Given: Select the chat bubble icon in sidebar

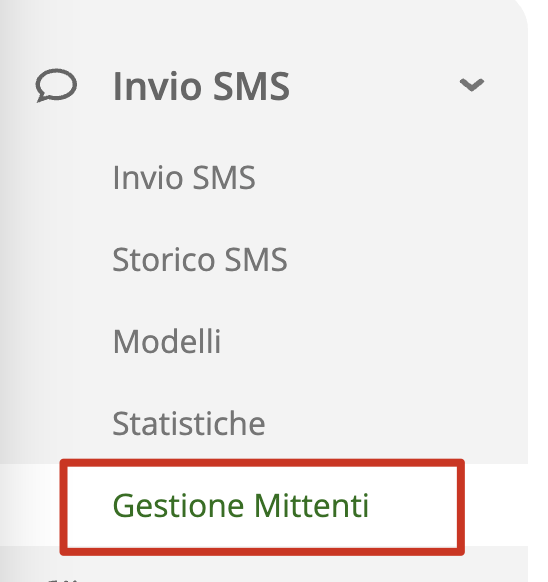Looking at the screenshot, I should [56, 85].
